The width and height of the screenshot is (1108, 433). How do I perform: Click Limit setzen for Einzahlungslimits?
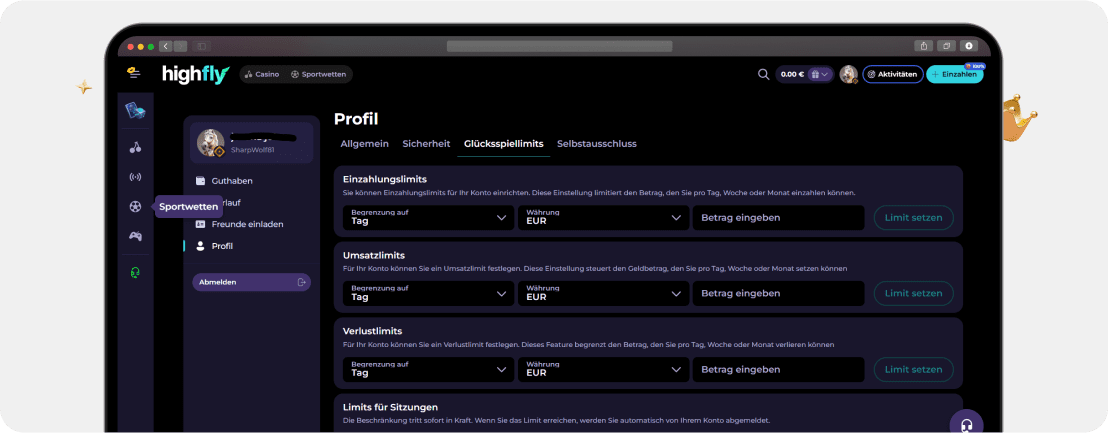913,218
